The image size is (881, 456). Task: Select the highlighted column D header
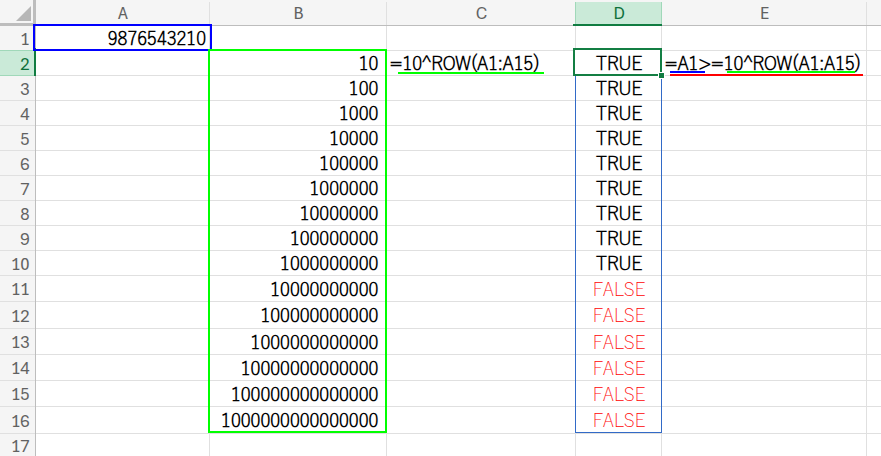[x=618, y=12]
